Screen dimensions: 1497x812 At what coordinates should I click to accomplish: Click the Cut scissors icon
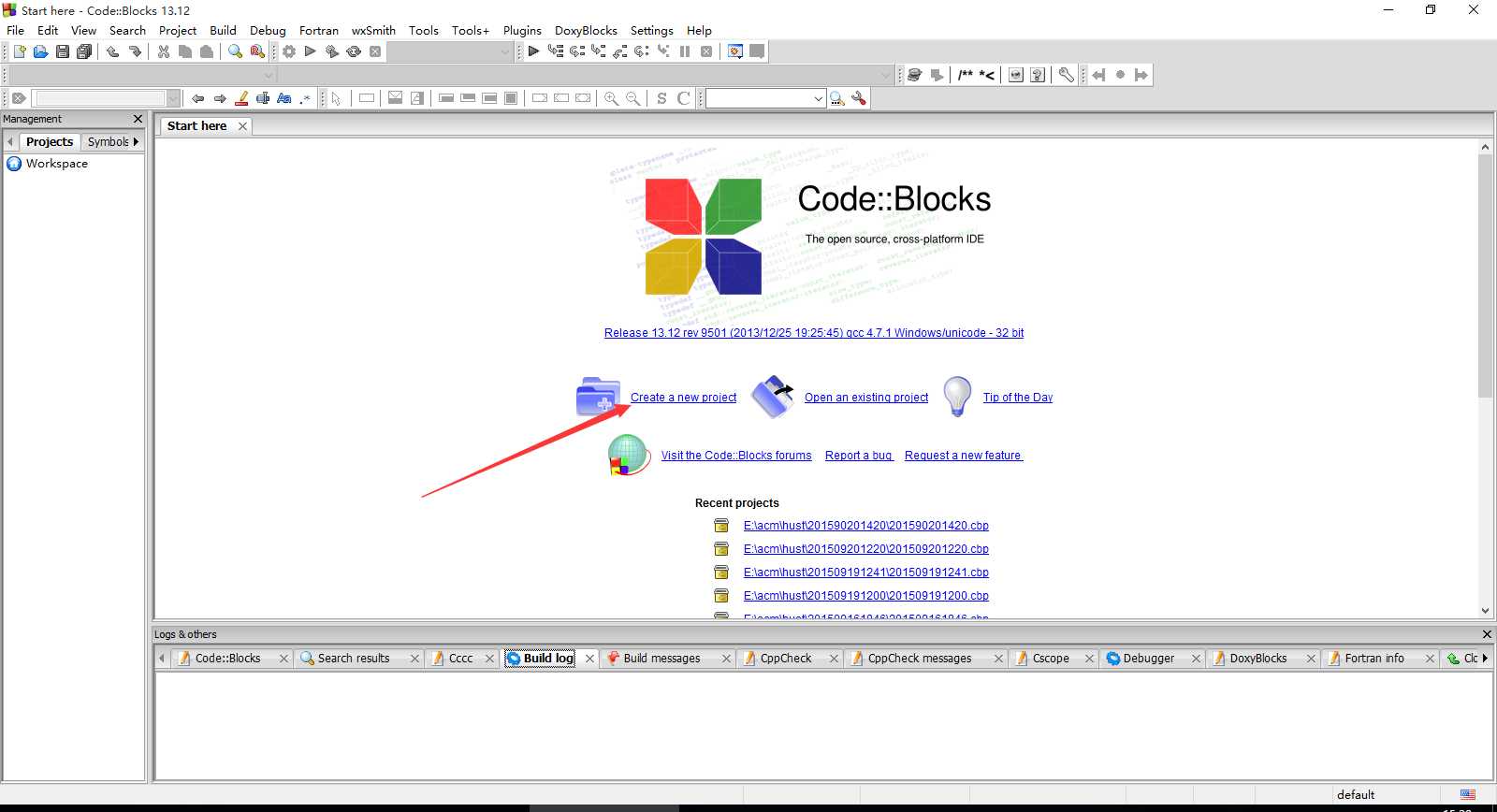tap(164, 51)
